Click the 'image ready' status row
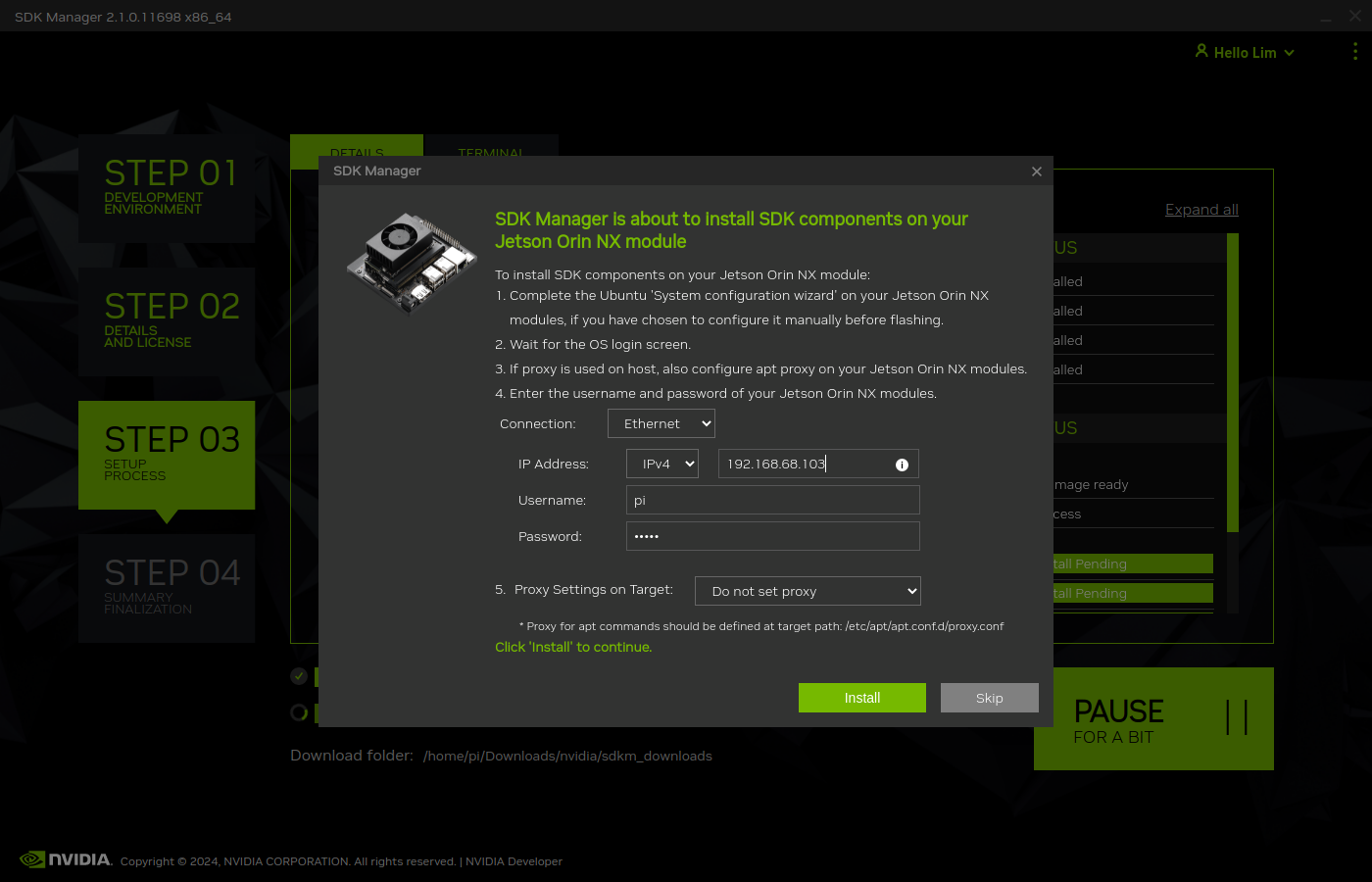The image size is (1372, 882). pyautogui.click(x=1133, y=484)
